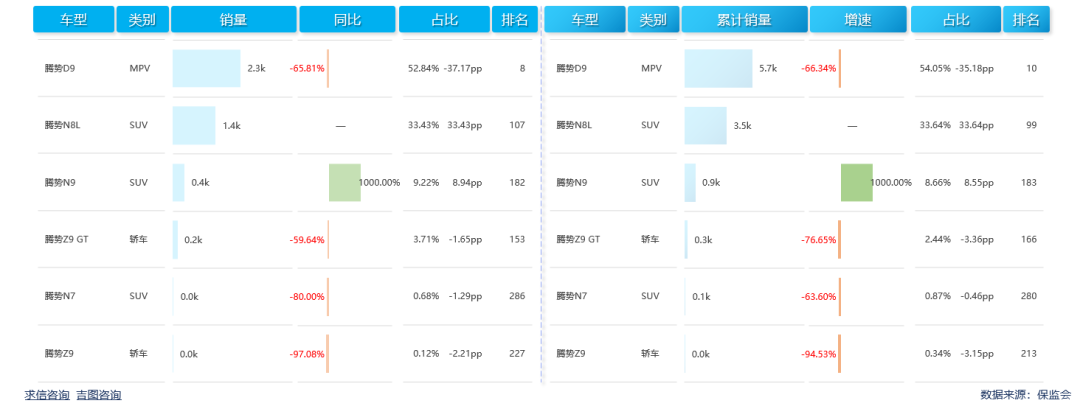
Task: Select green growth bar in 增速 column
Action: click(x=856, y=182)
